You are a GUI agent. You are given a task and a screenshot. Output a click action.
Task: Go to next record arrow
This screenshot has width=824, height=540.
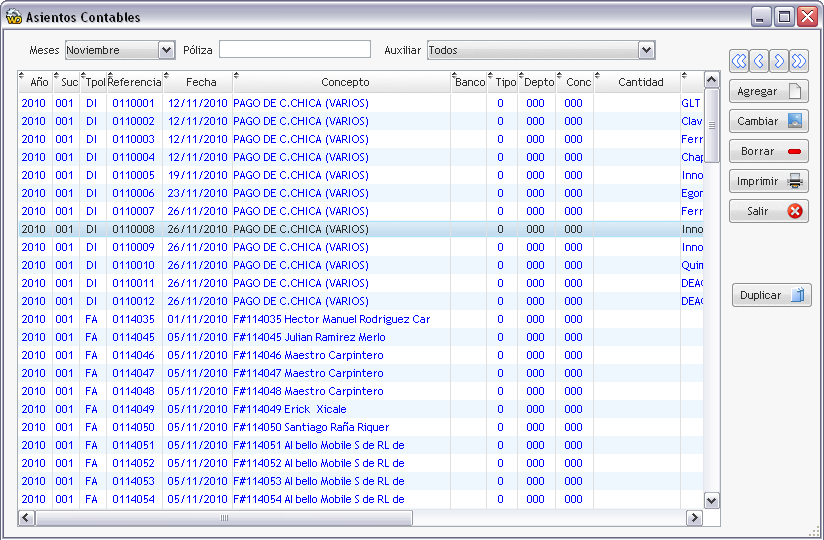[779, 61]
